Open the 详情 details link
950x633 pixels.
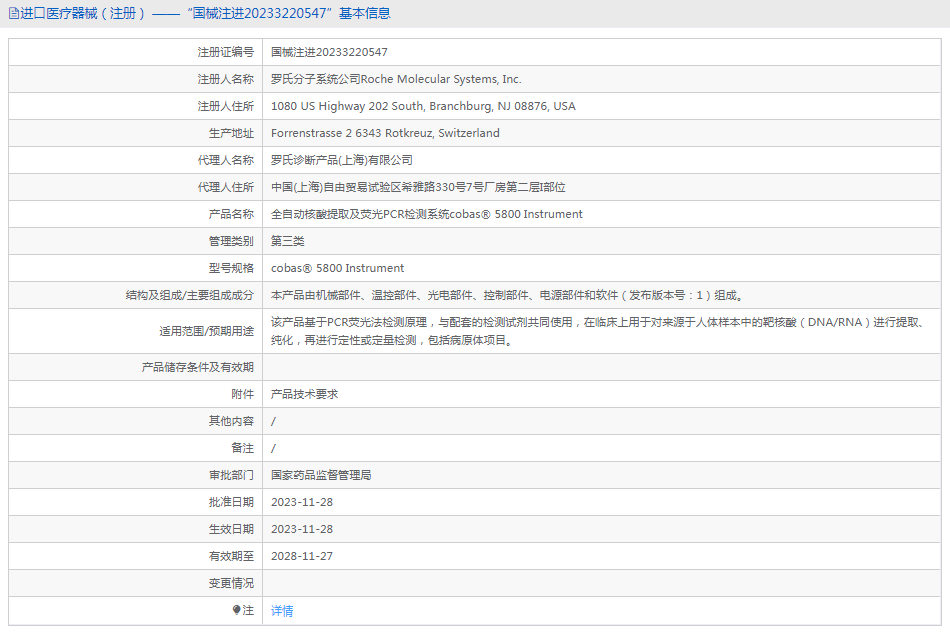282,611
